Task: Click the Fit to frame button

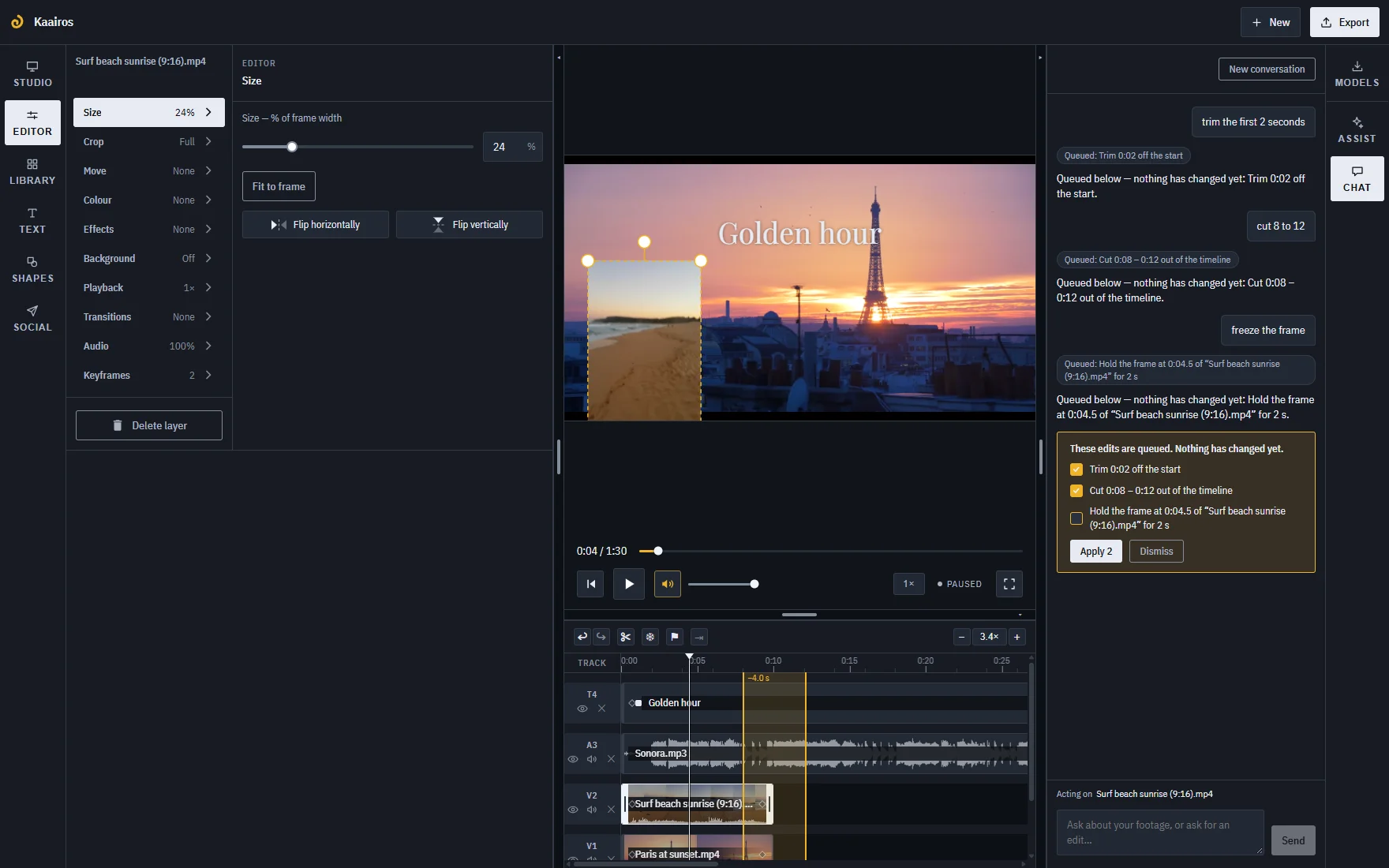Action: [x=279, y=187]
